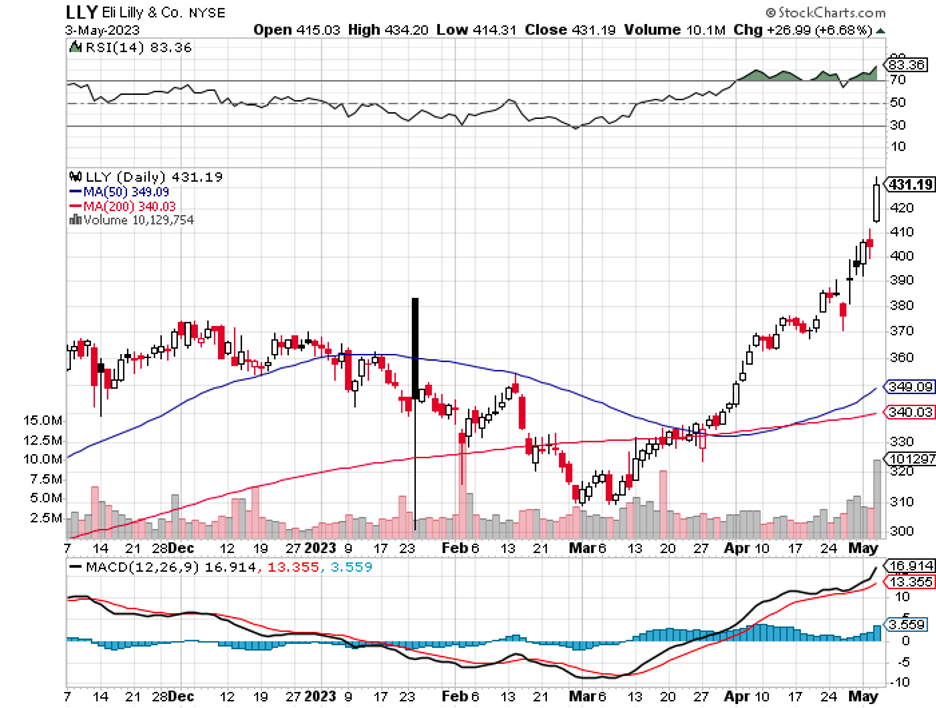Image resolution: width=936 pixels, height=708 pixels.
Task: Click the RSI(14) 83.36 legend text
Action: click(138, 47)
